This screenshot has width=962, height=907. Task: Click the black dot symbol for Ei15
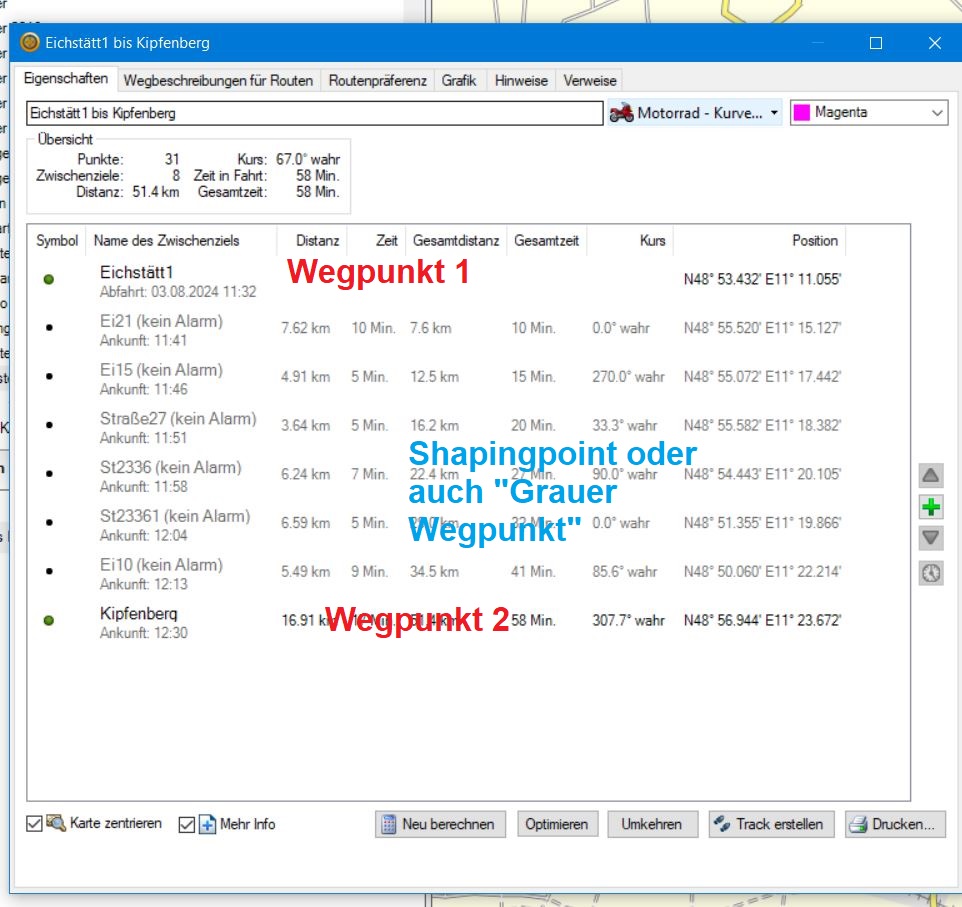[x=49, y=376]
